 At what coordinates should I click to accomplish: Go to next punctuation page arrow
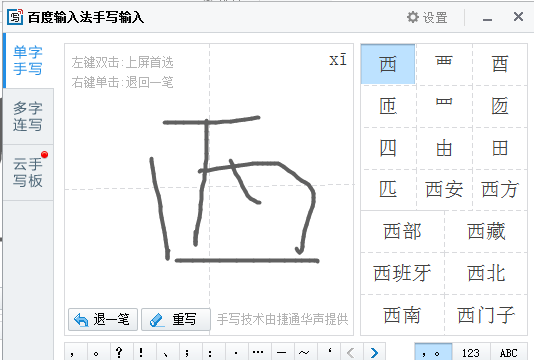pyautogui.click(x=374, y=353)
